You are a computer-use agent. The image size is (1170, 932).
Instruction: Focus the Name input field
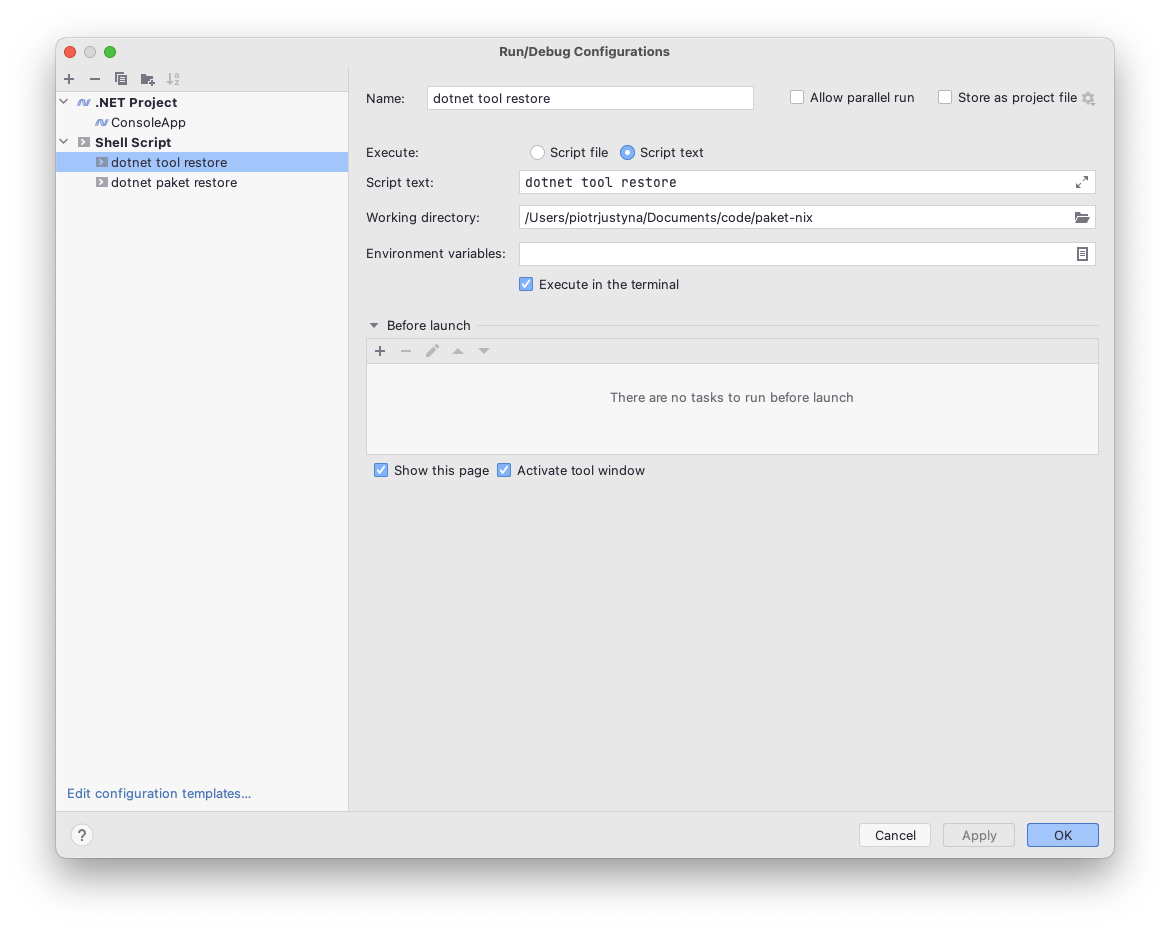coord(590,98)
